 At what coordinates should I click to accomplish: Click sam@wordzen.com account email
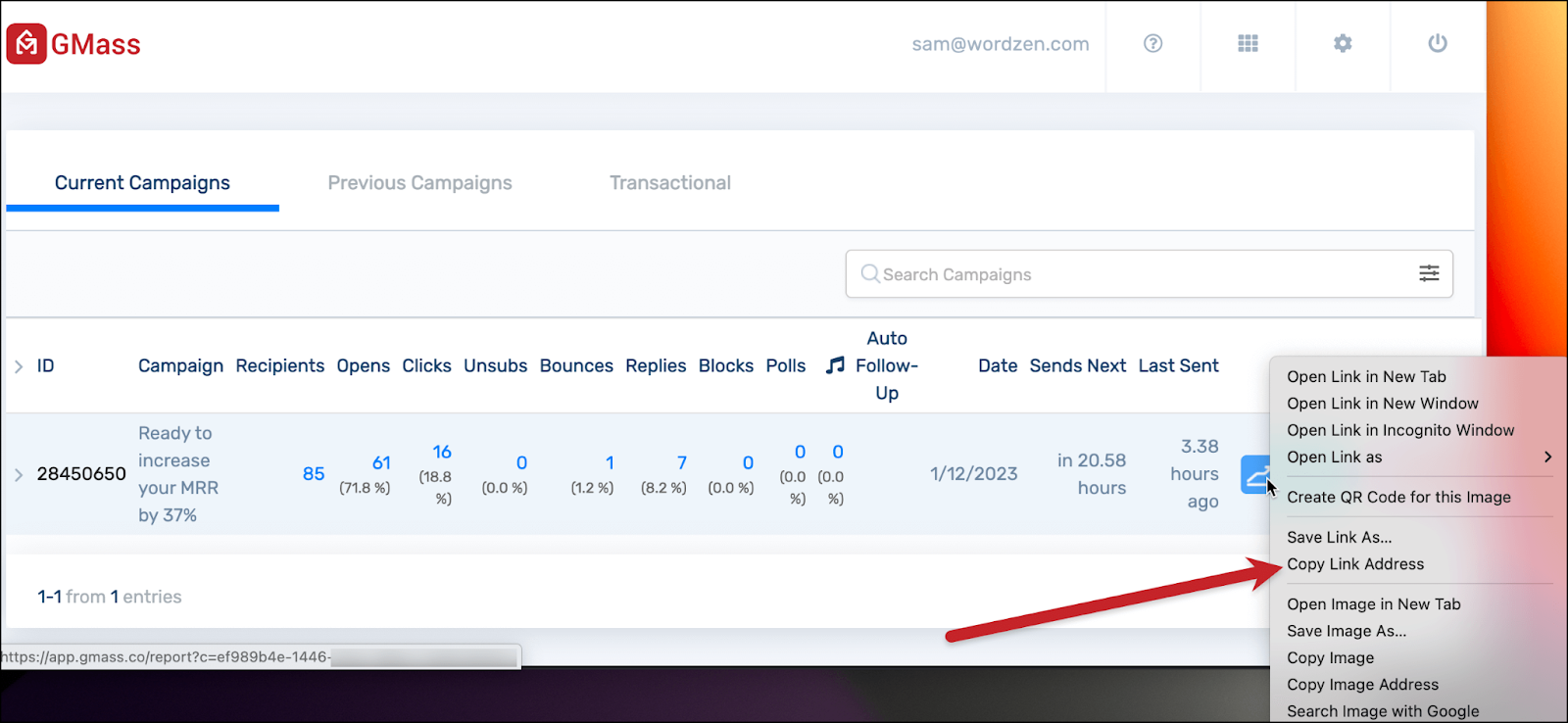click(1001, 44)
